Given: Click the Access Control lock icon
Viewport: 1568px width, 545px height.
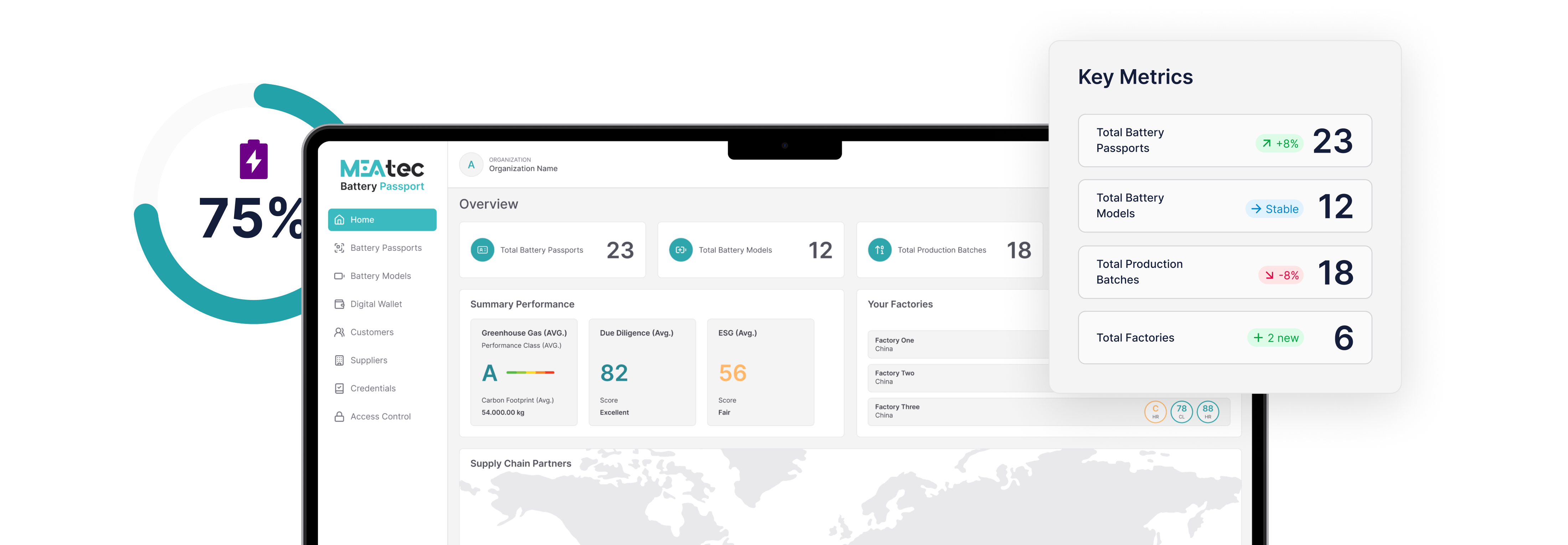Looking at the screenshot, I should point(339,417).
